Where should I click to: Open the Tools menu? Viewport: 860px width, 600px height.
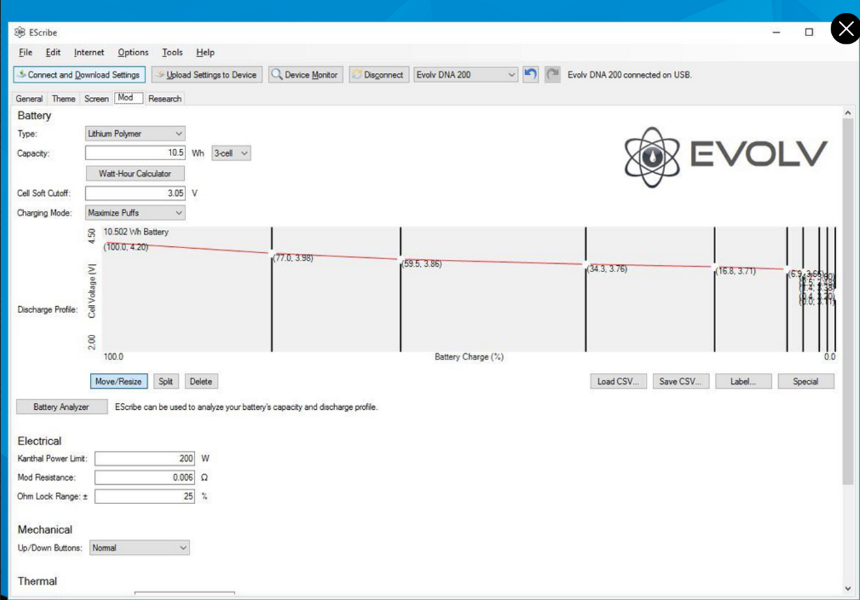172,52
